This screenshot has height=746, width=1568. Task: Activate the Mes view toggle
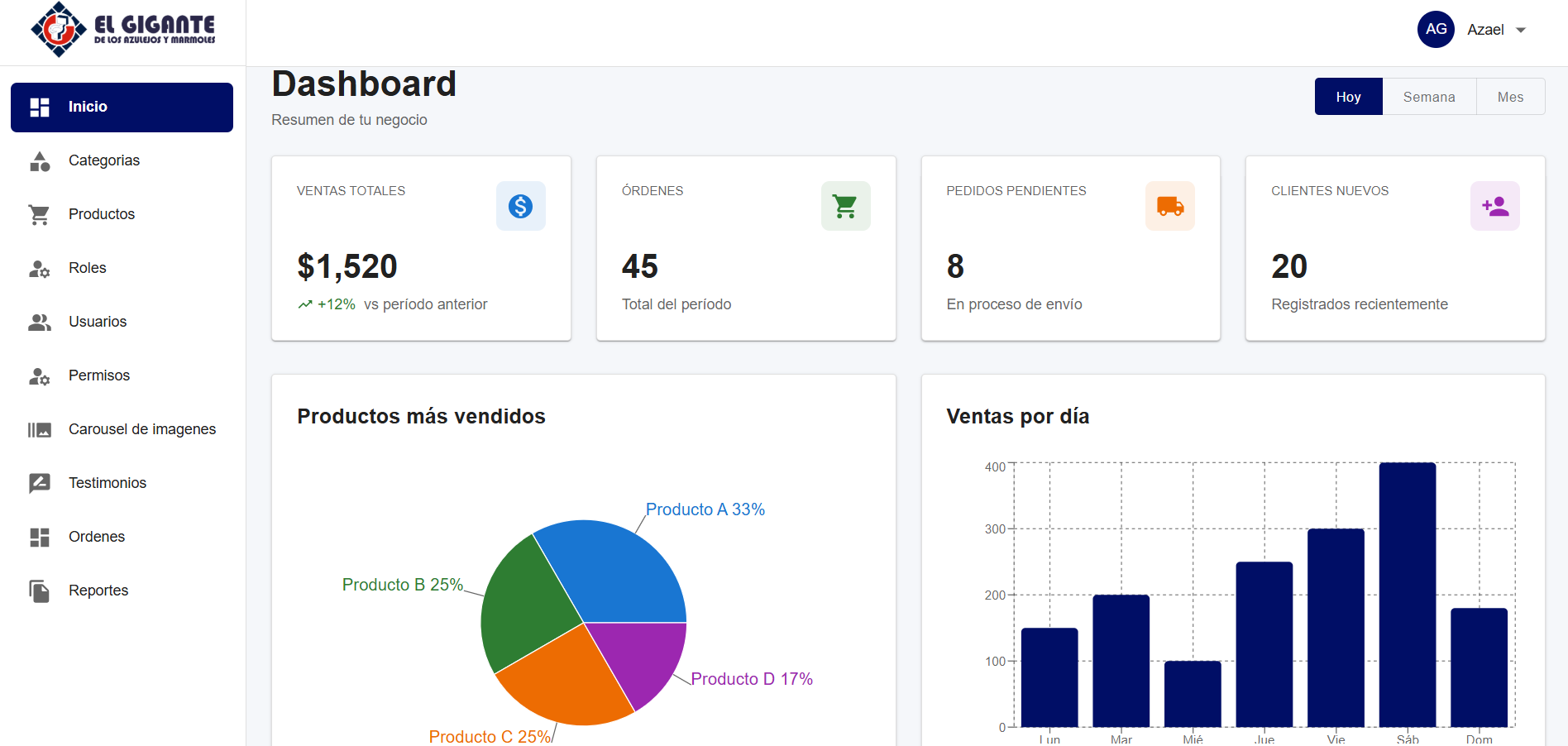[1510, 97]
